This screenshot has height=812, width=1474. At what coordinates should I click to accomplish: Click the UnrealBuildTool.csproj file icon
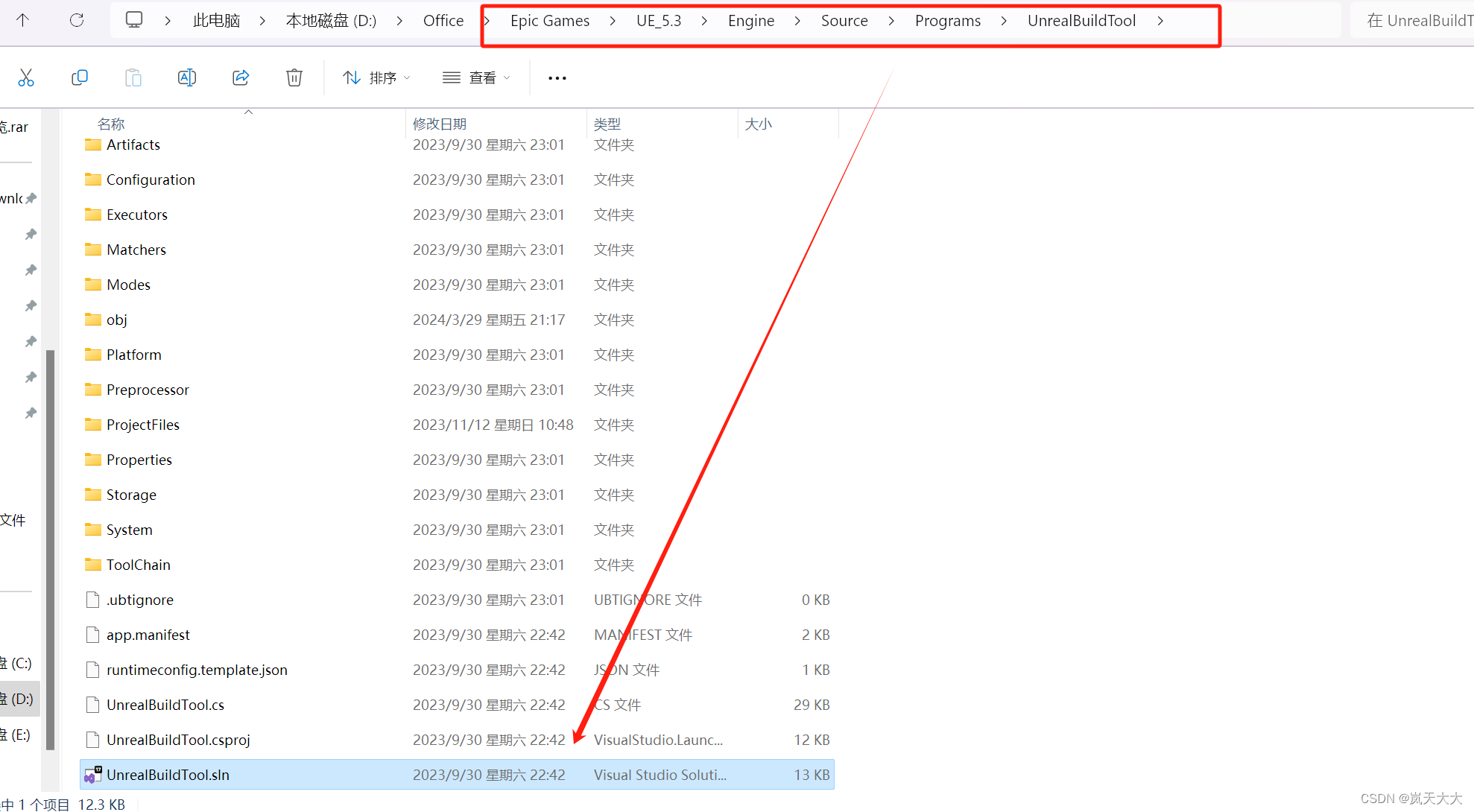pyautogui.click(x=93, y=740)
